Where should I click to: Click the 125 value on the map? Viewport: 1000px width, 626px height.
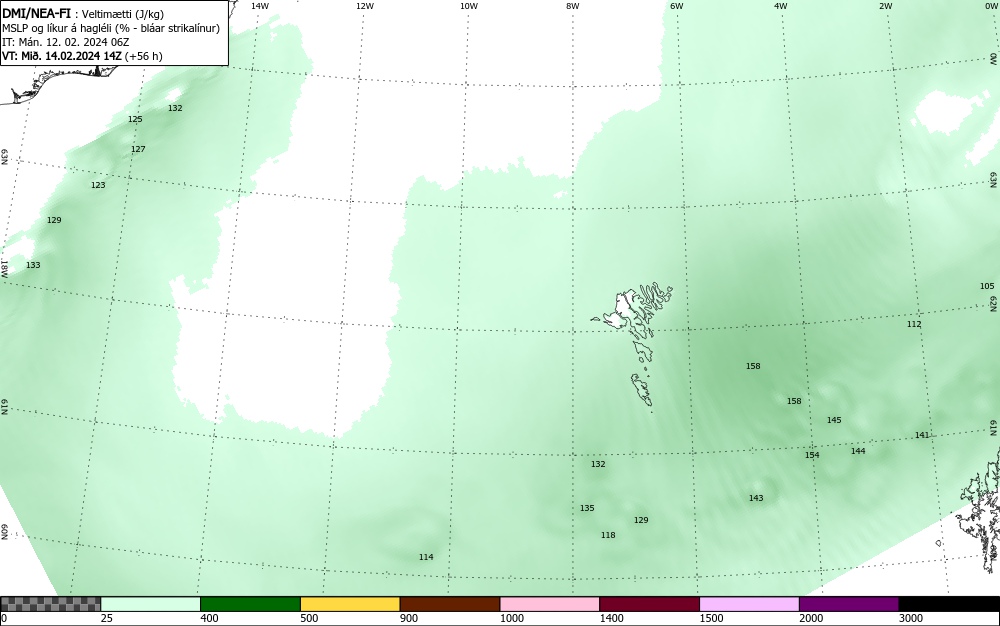[135, 119]
